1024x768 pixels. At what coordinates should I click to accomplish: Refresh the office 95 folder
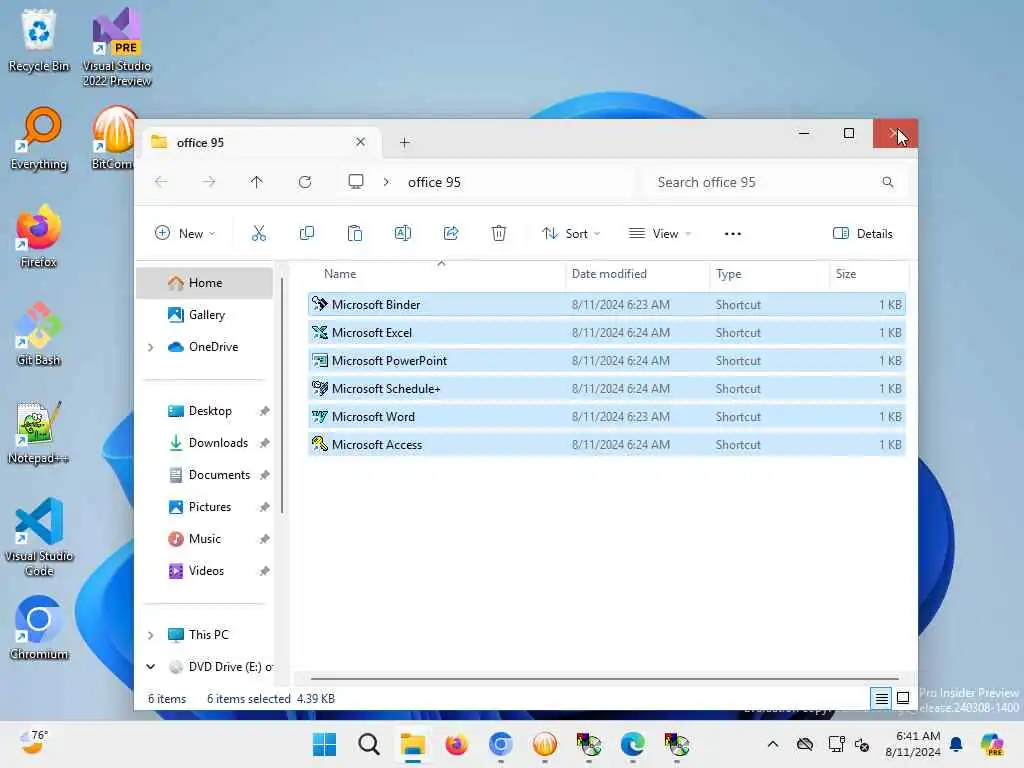(x=305, y=182)
